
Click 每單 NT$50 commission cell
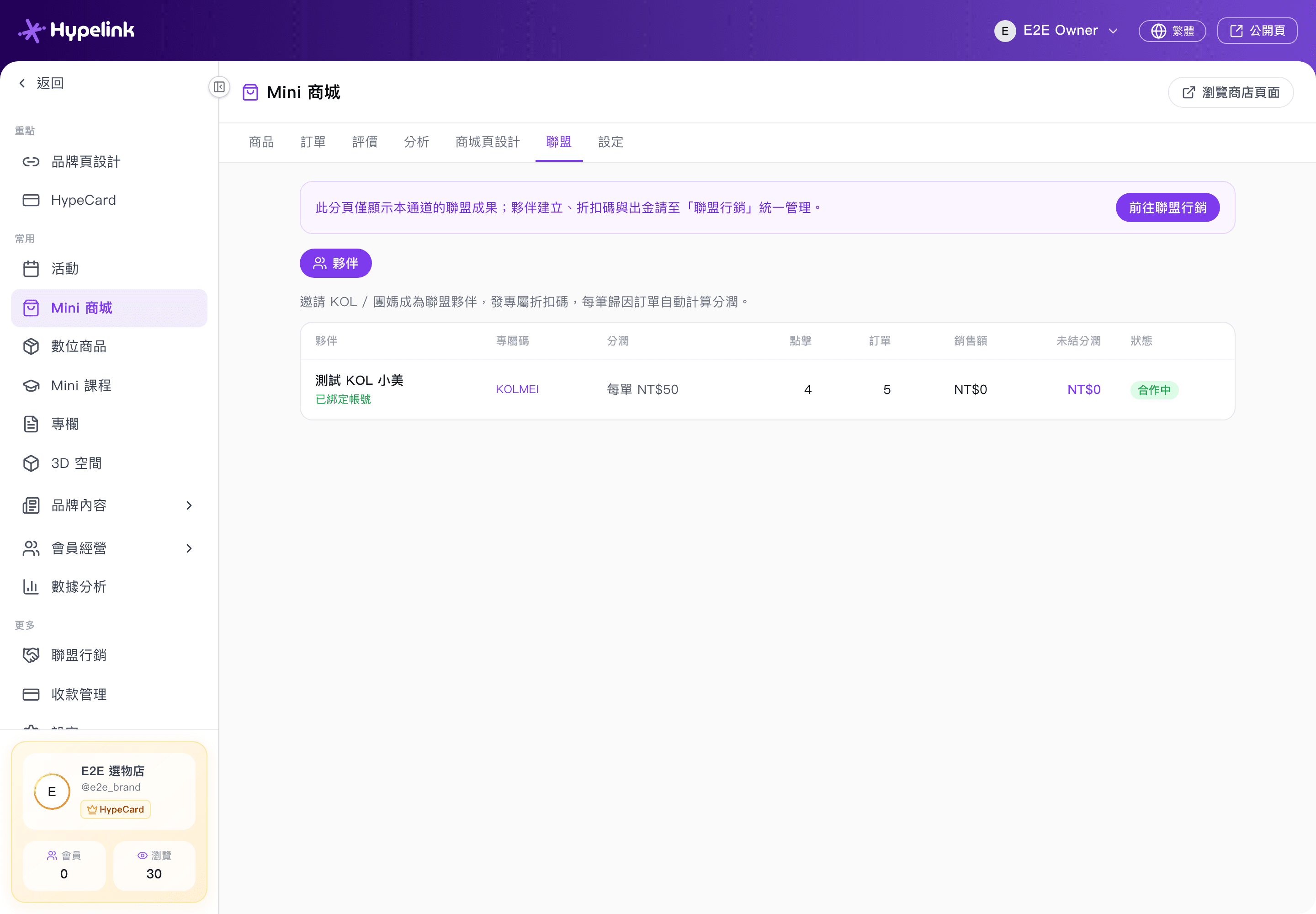point(642,389)
